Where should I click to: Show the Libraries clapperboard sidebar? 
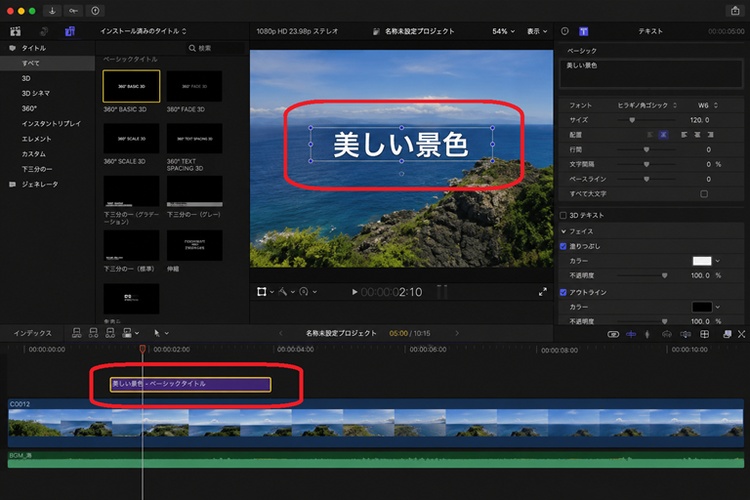point(15,31)
